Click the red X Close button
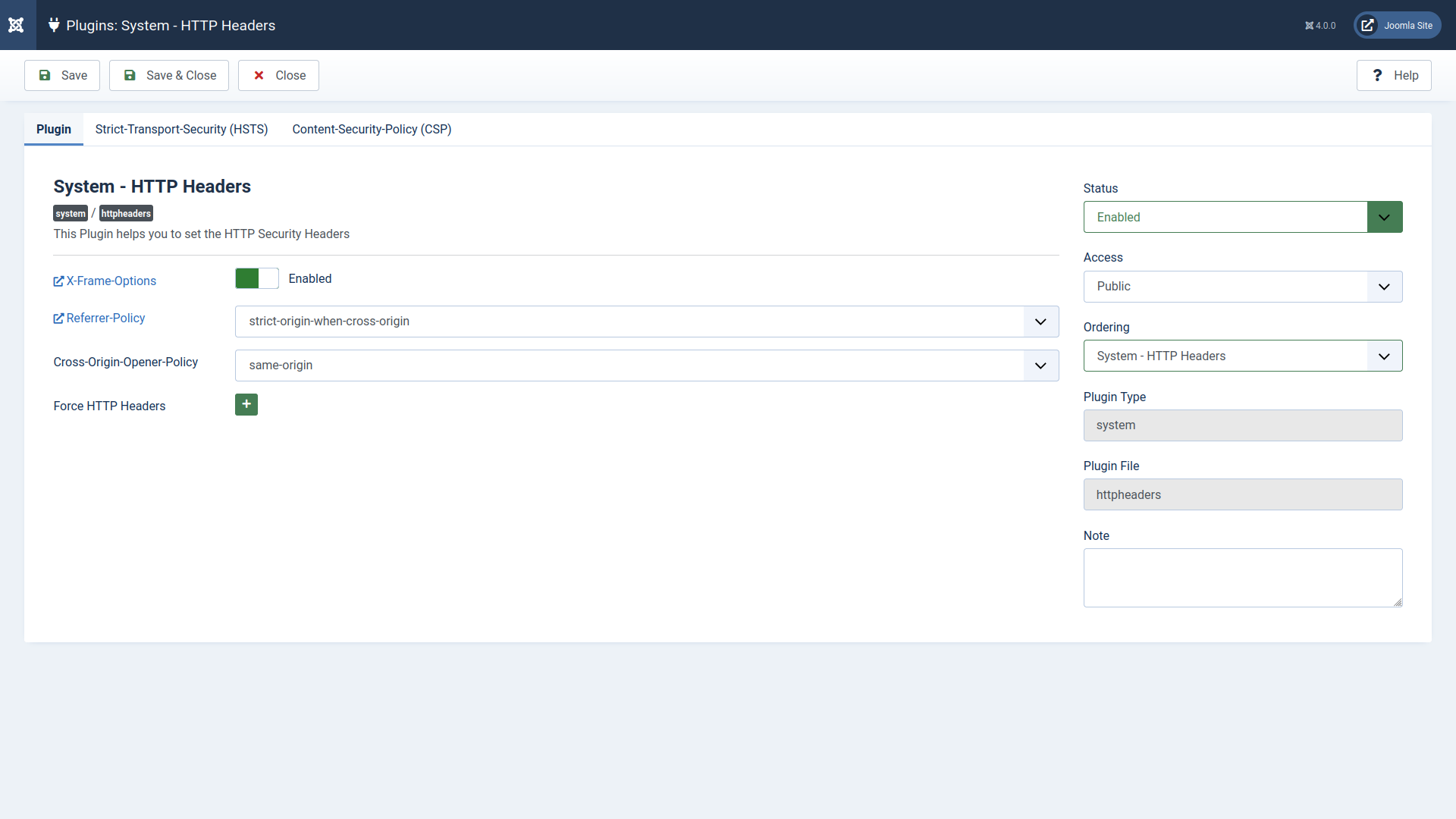1456x819 pixels. coord(278,75)
